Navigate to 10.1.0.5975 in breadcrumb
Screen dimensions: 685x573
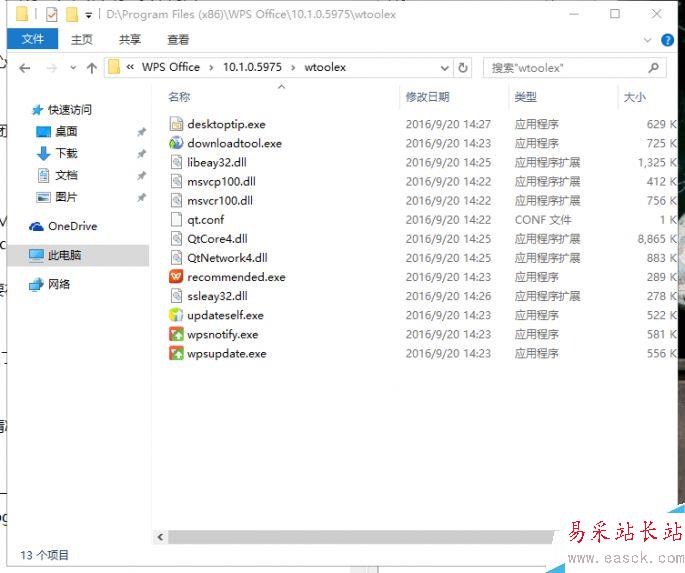click(252, 67)
